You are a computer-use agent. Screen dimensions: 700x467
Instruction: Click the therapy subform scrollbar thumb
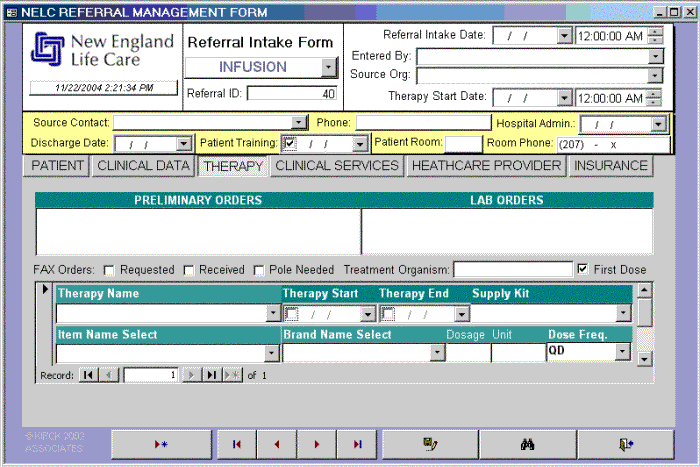pos(644,313)
